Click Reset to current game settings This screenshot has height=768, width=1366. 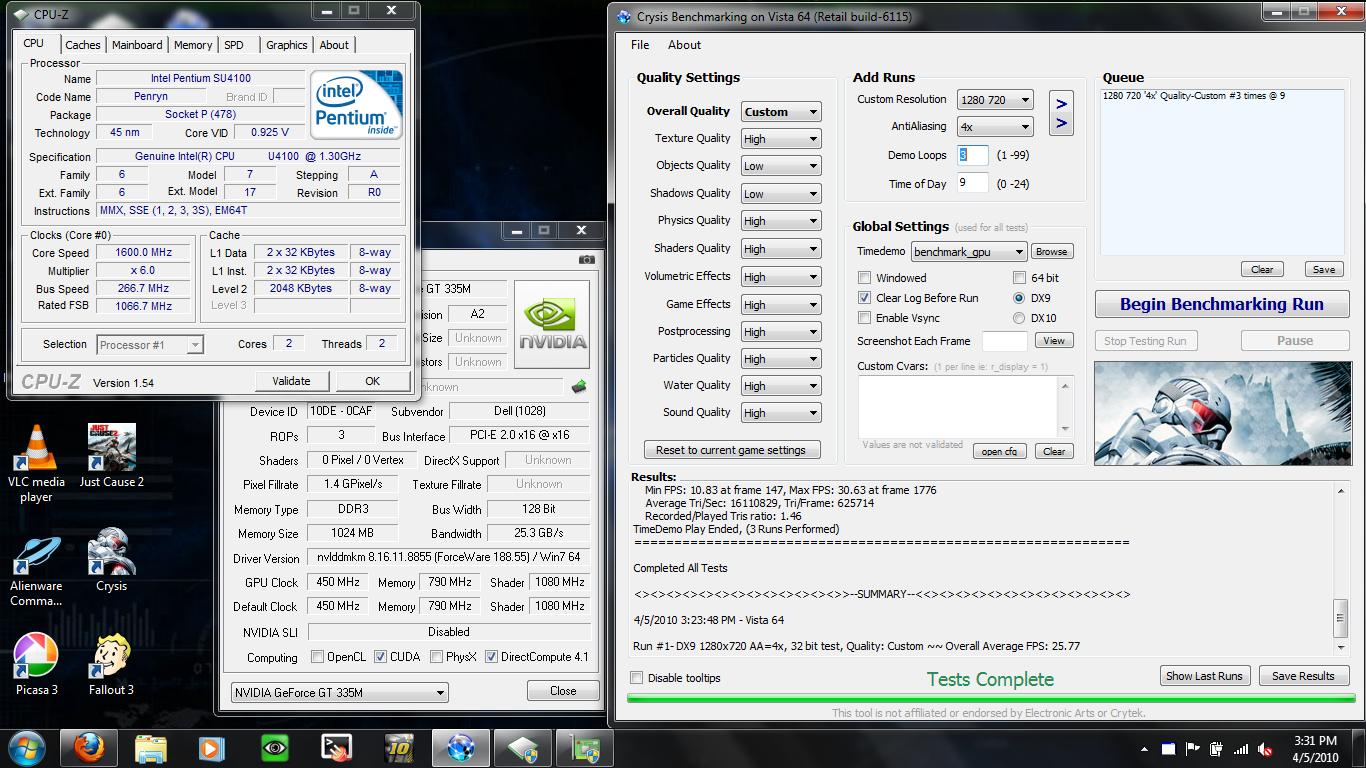[x=731, y=450]
